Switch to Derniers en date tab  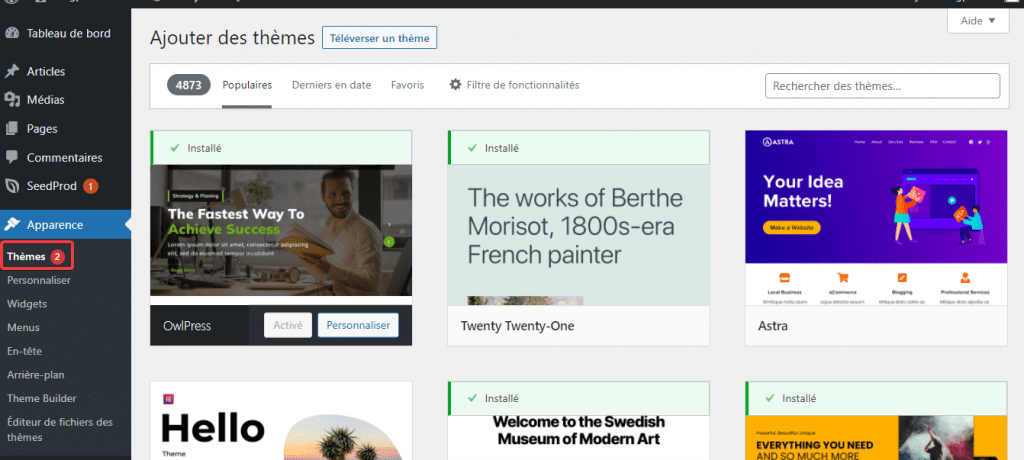[x=331, y=85]
